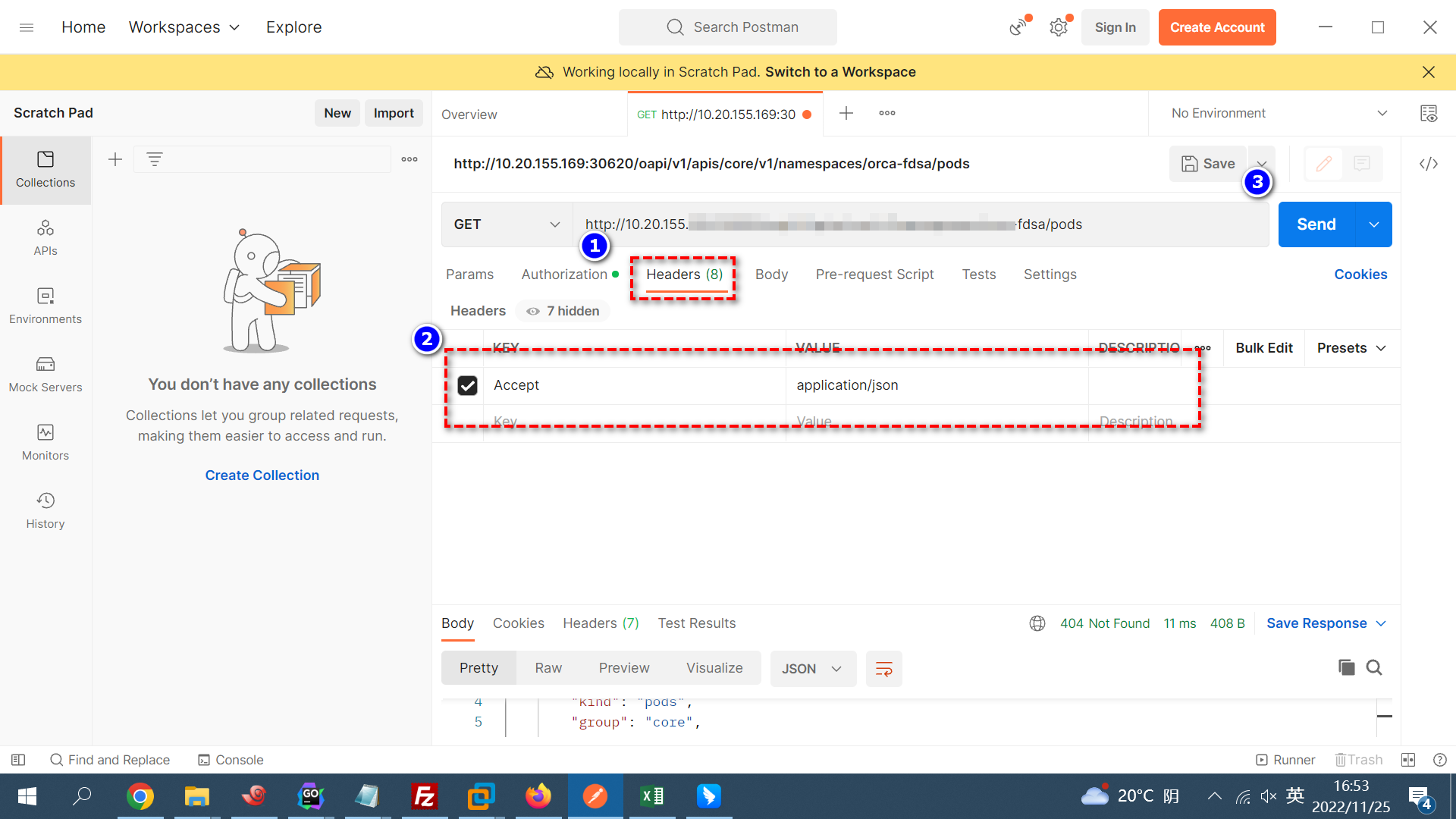Viewport: 1456px width, 819px height.
Task: Click the code snippet icon
Action: [1429, 164]
